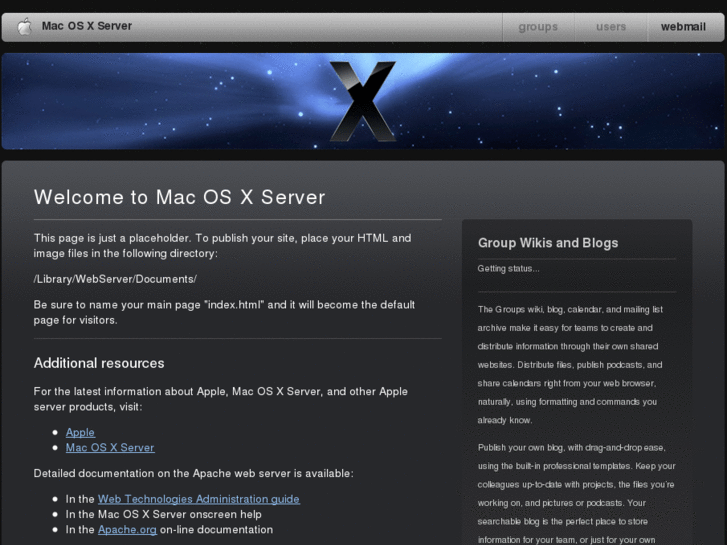Click the placeholder notice paragraph
Screen dimensions: 727x545
[x=222, y=245]
